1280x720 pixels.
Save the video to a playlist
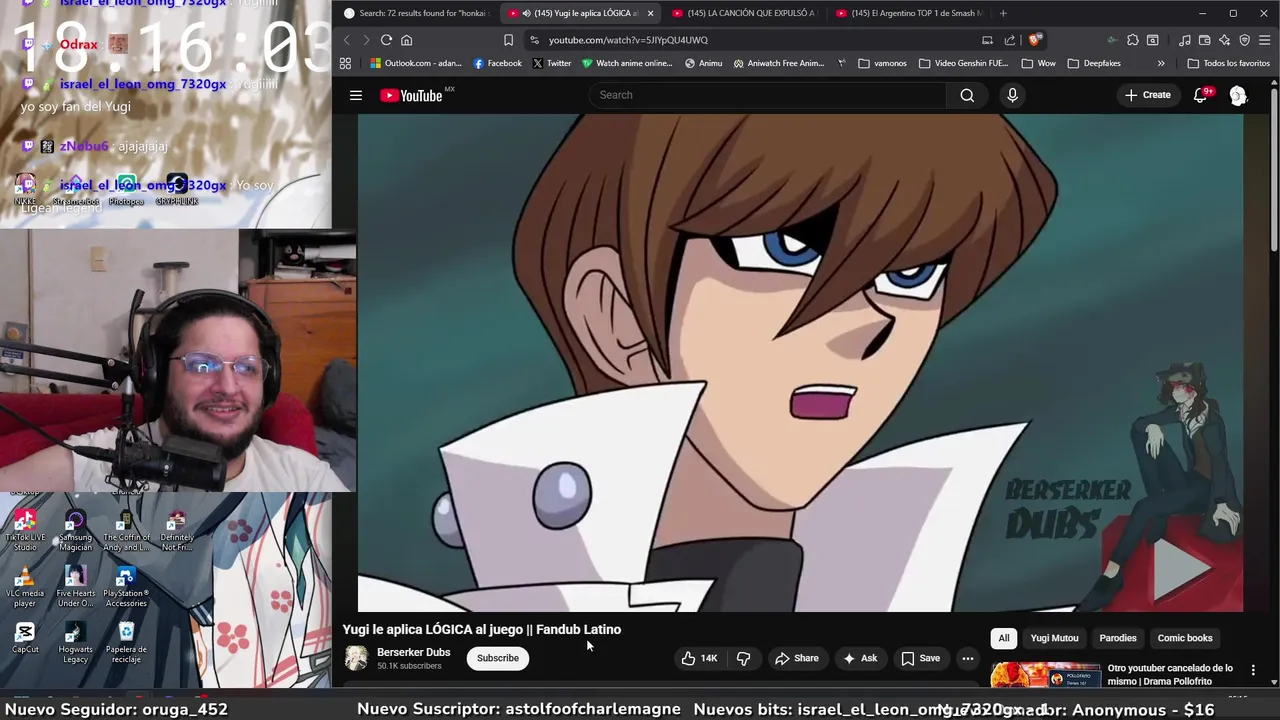click(x=920, y=658)
